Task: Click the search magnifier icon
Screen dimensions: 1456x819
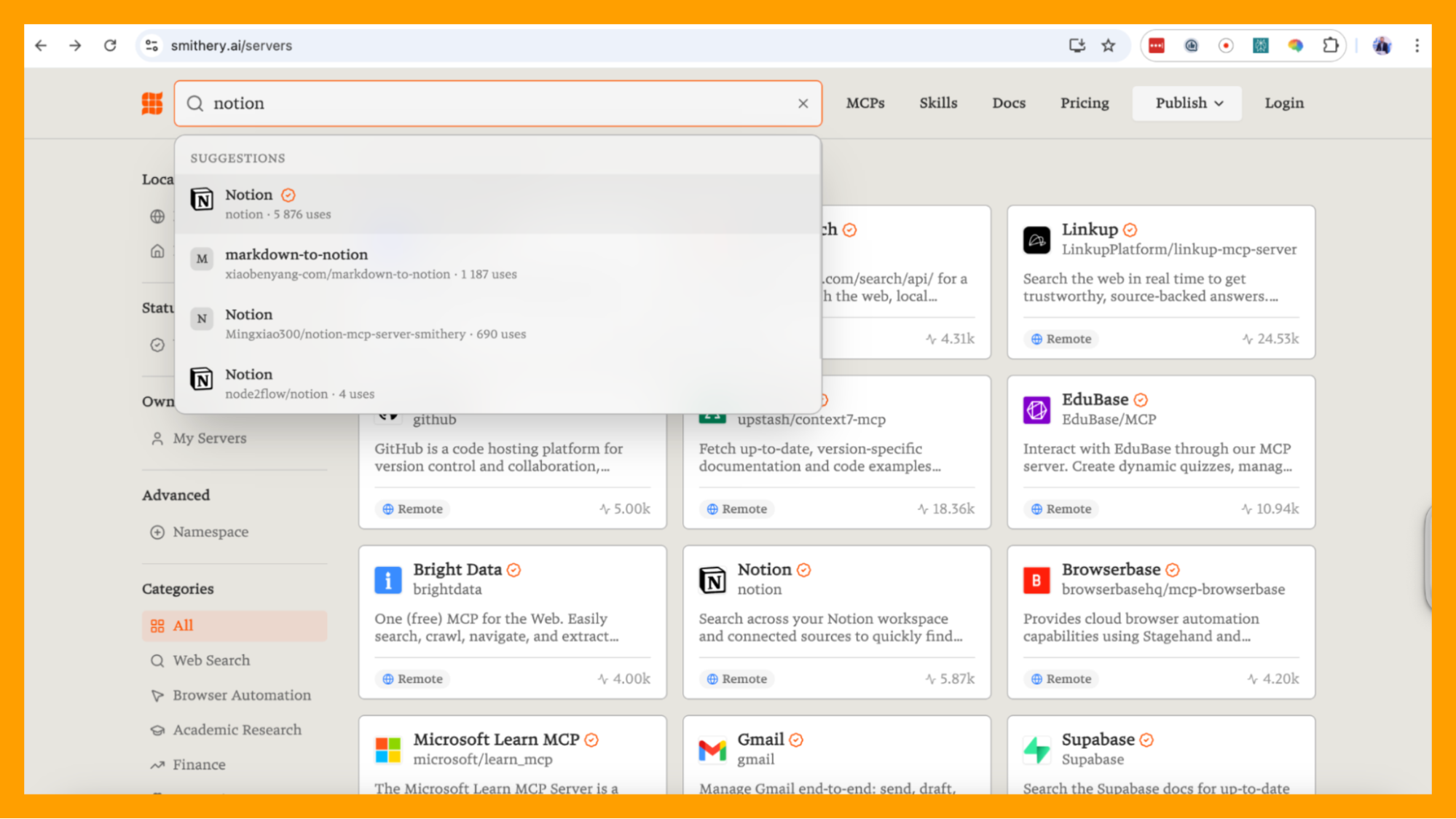Action: 195,103
